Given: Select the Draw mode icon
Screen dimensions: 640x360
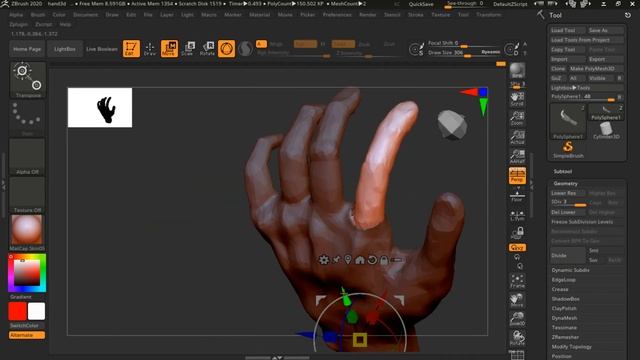Looking at the screenshot, I should [x=150, y=49].
